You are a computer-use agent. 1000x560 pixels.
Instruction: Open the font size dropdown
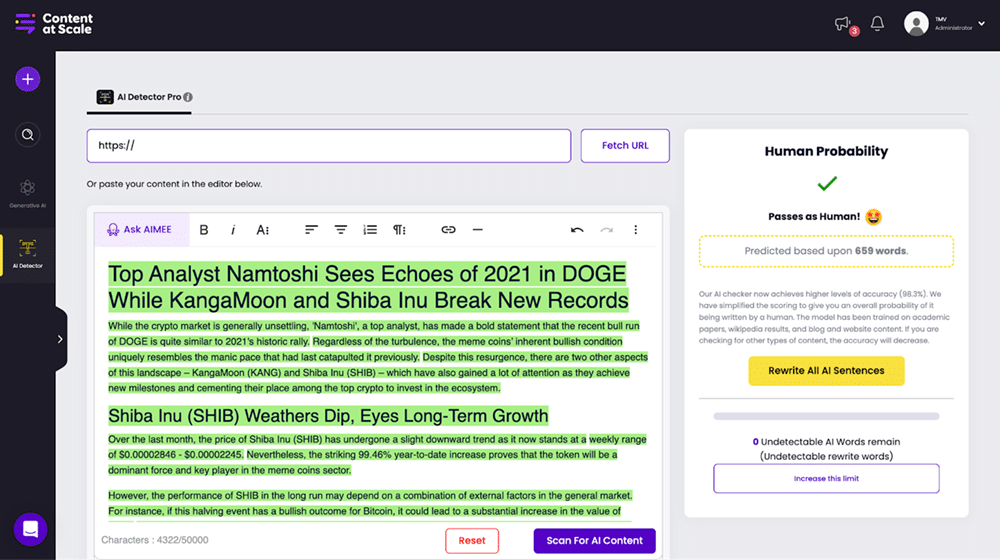point(262,230)
